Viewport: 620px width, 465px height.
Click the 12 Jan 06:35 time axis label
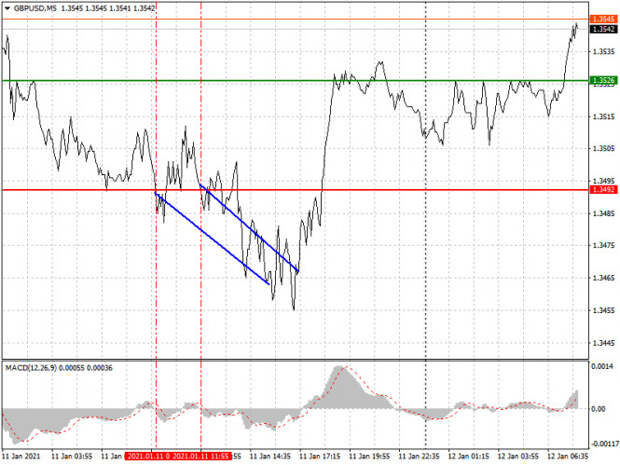click(565, 456)
